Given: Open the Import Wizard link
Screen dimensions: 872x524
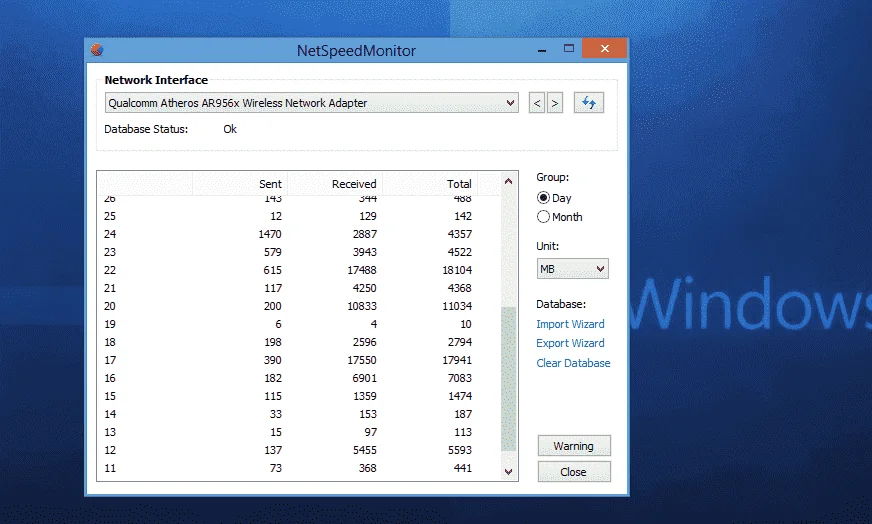Looking at the screenshot, I should tap(570, 324).
